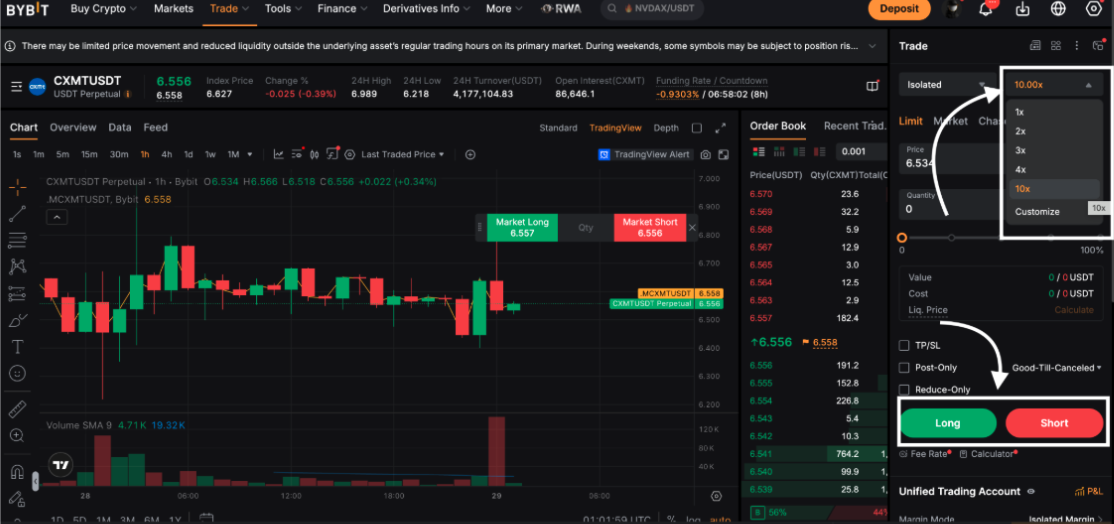Expand chart to fullscreen

[720, 128]
